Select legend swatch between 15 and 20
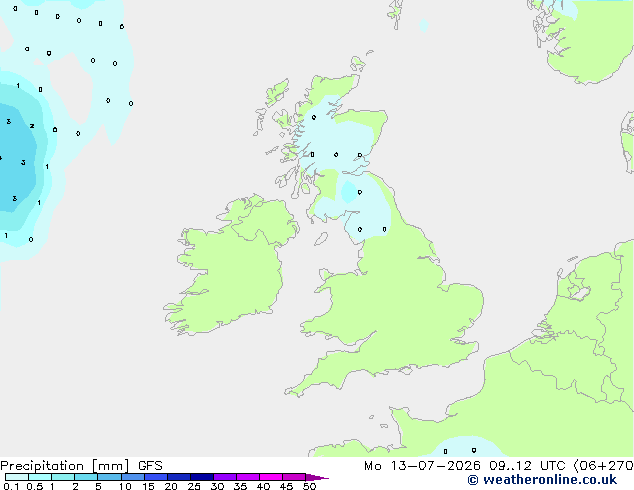Viewport: 634px width, 490px height. 155,477
